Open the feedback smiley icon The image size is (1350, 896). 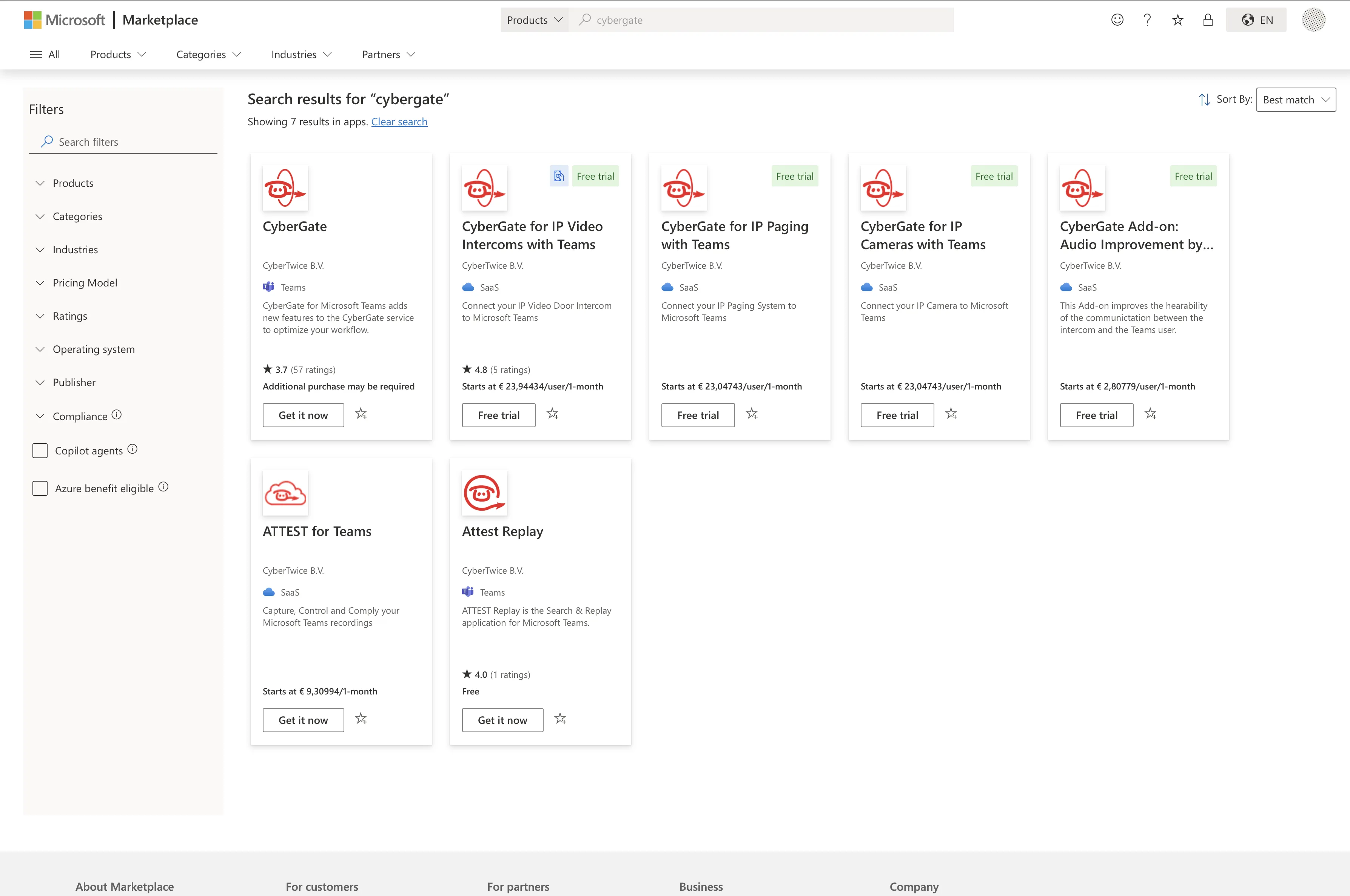[x=1117, y=20]
